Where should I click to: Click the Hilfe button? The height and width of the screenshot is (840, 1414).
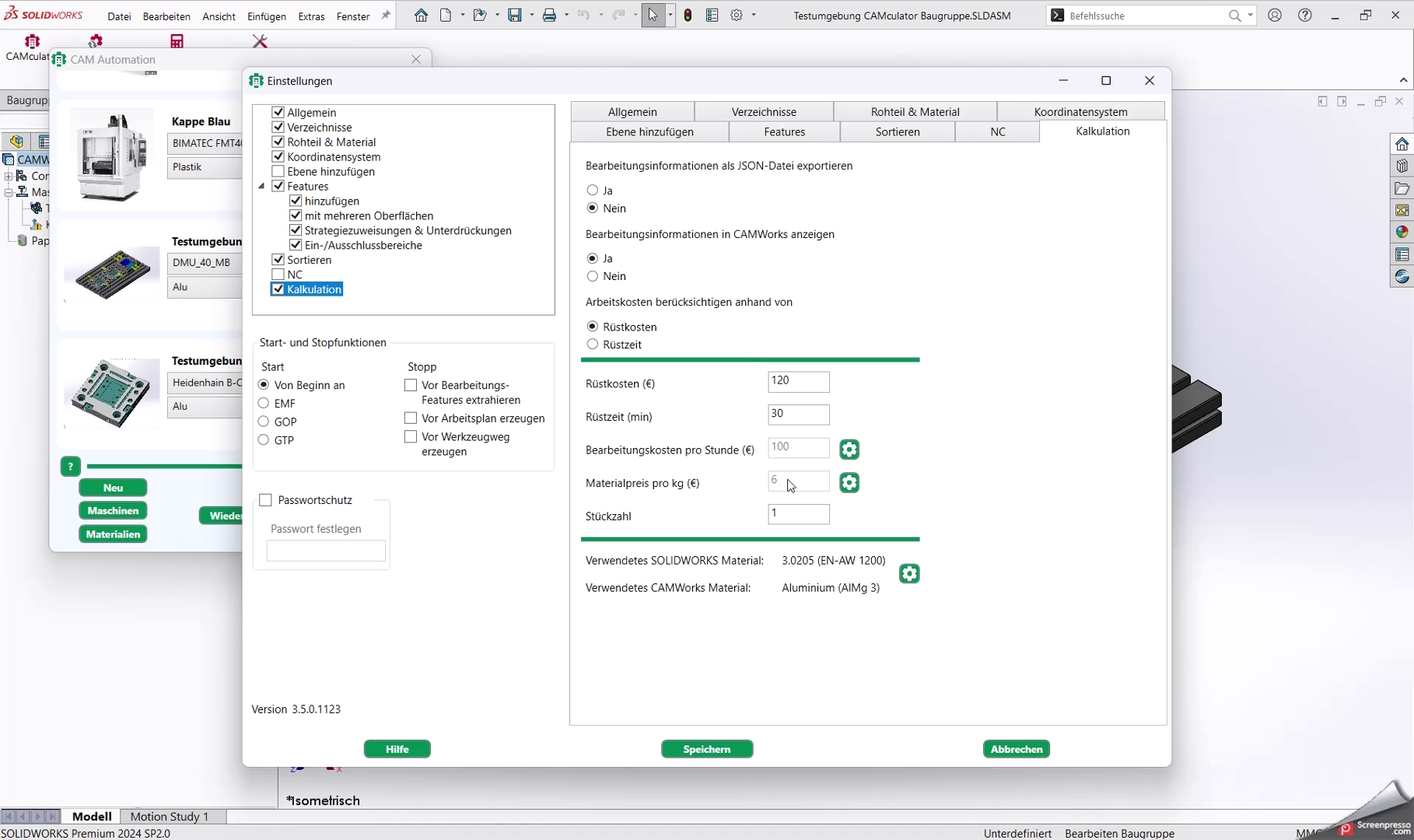[397, 749]
